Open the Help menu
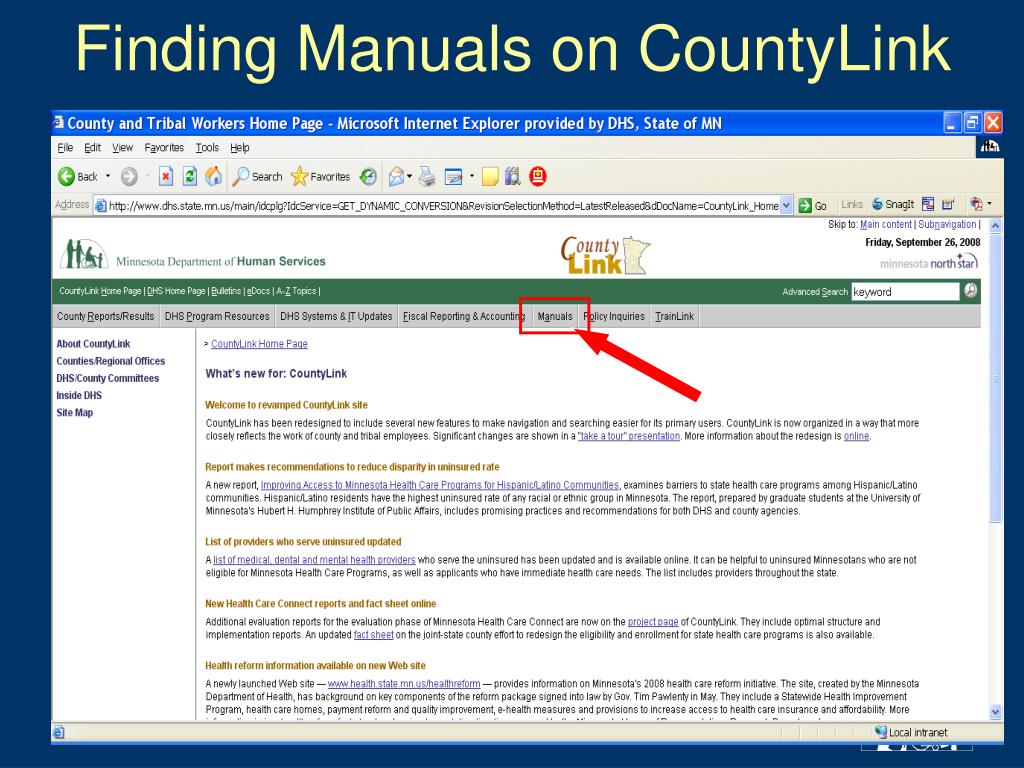 point(240,148)
